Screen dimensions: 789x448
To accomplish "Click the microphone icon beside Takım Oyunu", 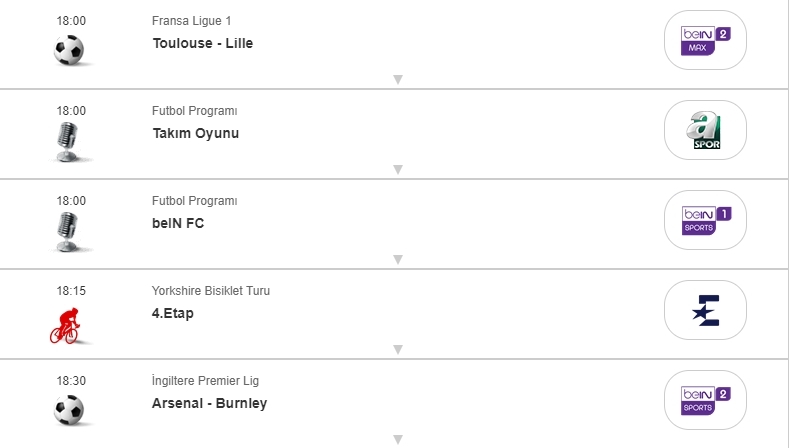I will (x=69, y=141).
